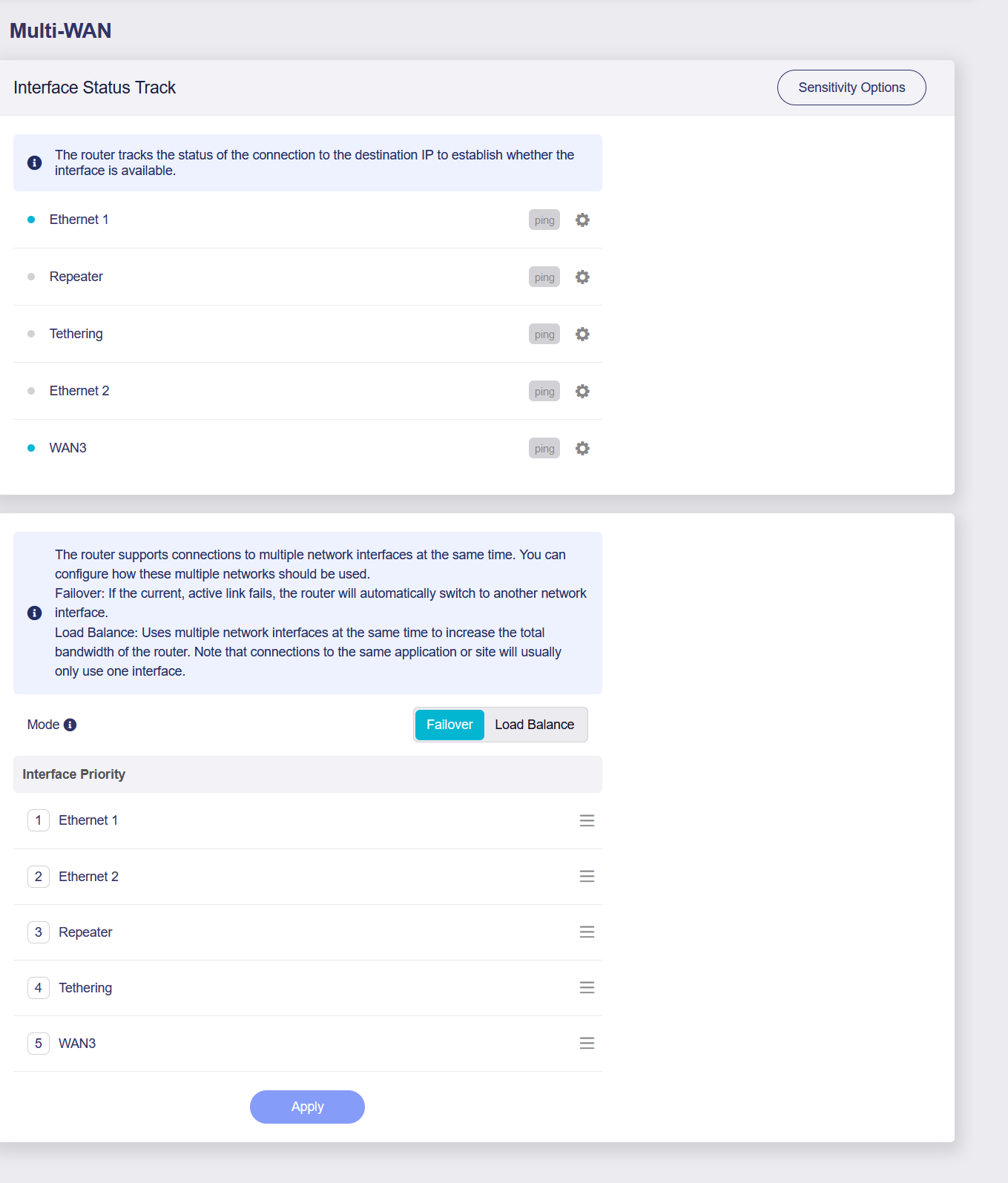Click the drag handle for Ethernet 2 priority
Image resolution: width=1008 pixels, height=1183 pixels.
point(587,877)
